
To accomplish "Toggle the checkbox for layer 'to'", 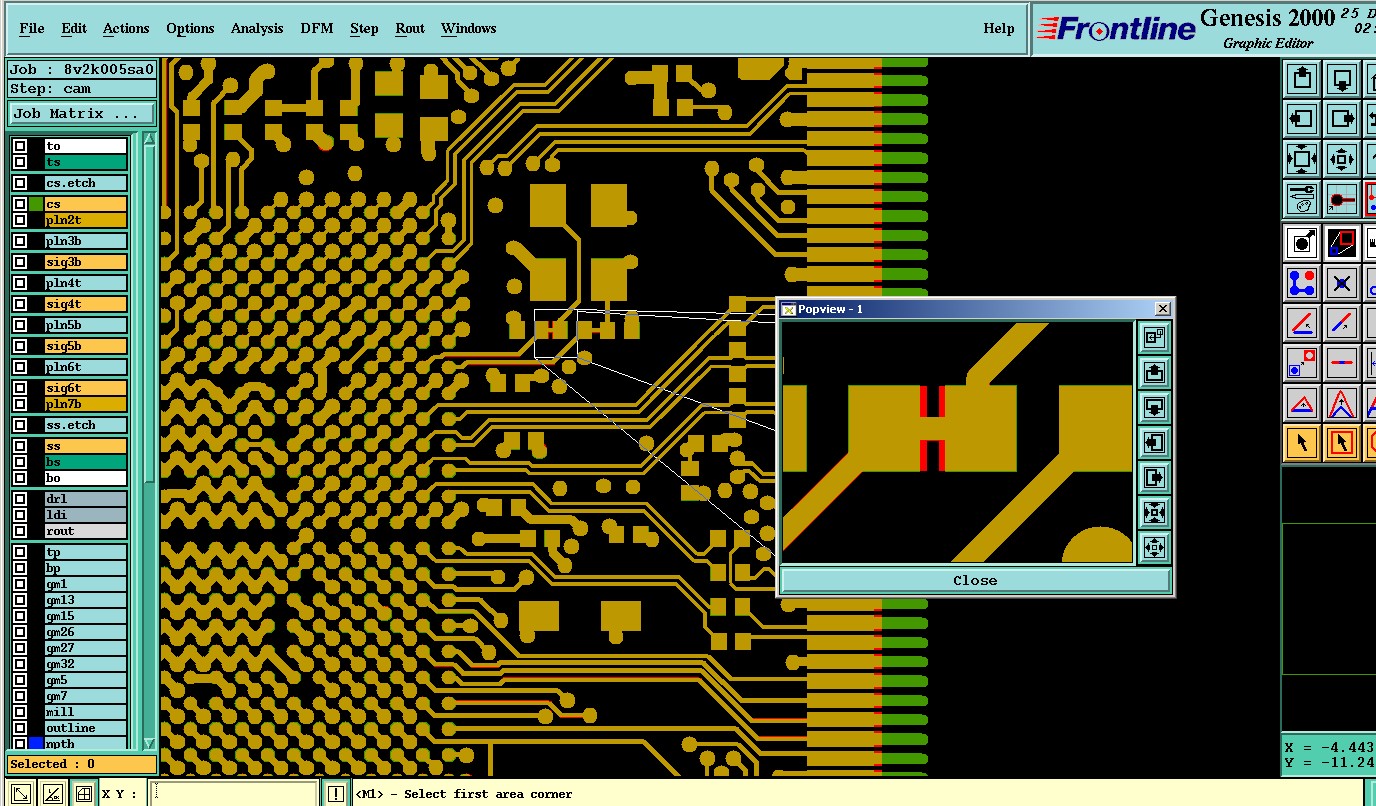I will click(20, 146).
